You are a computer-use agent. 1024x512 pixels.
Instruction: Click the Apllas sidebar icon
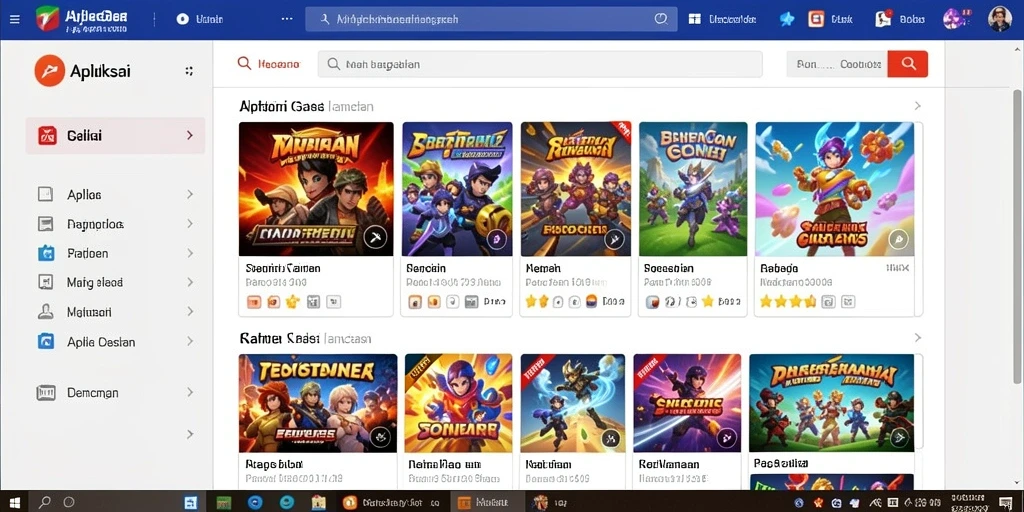pyautogui.click(x=45, y=194)
